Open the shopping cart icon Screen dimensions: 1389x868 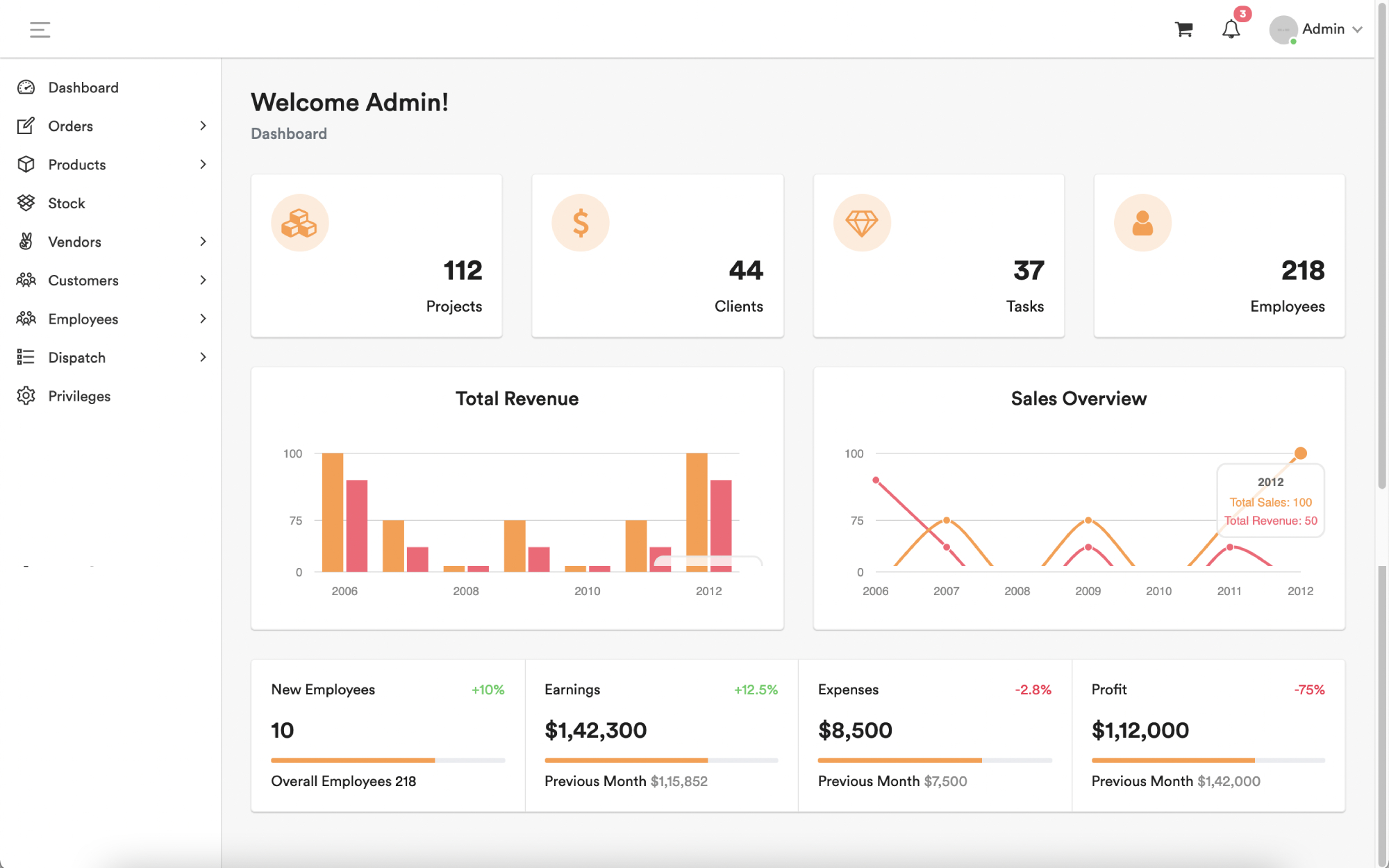1183,29
